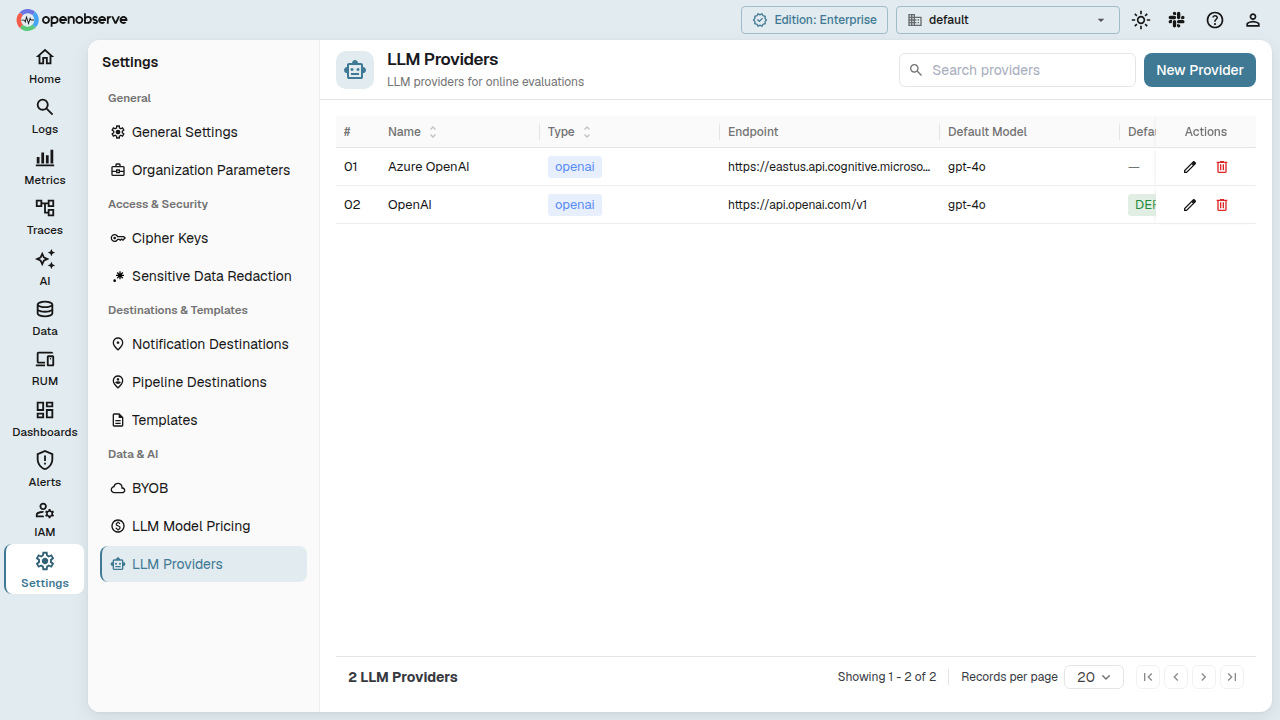Go to Metrics in left navigation
This screenshot has height=720, width=1280.
pos(44,167)
